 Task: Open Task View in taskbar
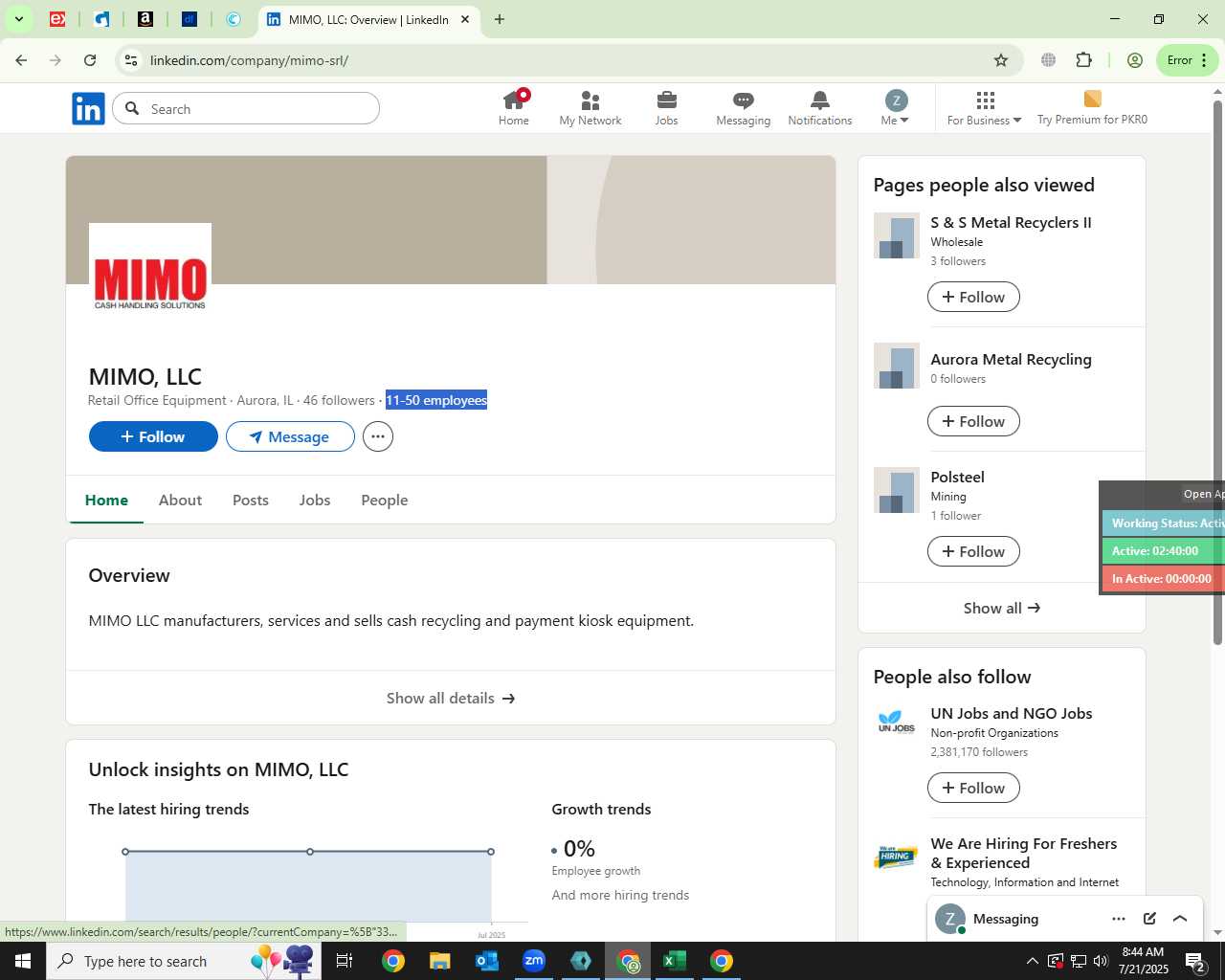tap(345, 961)
